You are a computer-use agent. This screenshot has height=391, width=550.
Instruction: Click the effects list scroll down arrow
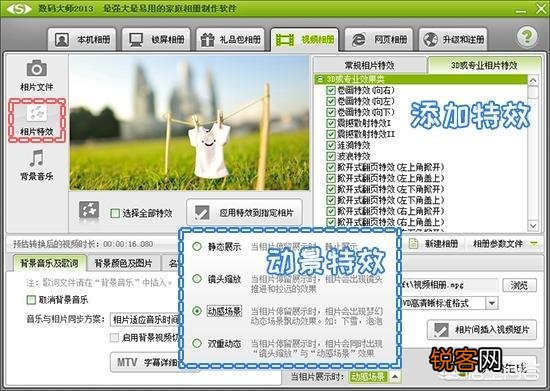533,225
